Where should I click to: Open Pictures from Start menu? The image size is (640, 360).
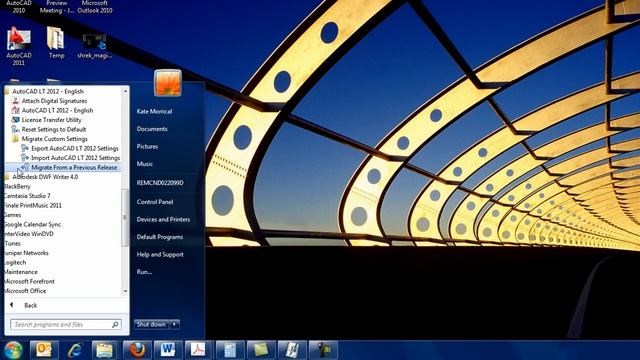tap(147, 146)
